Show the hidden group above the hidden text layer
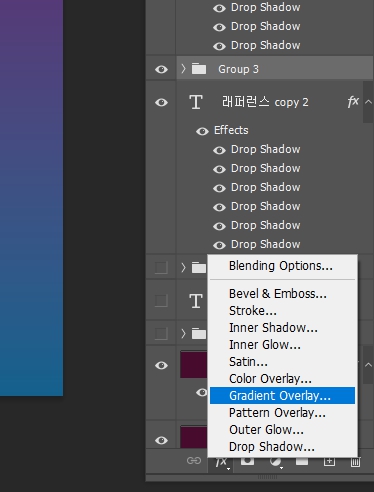Image resolution: width=374 pixels, height=492 pixels. [161, 267]
